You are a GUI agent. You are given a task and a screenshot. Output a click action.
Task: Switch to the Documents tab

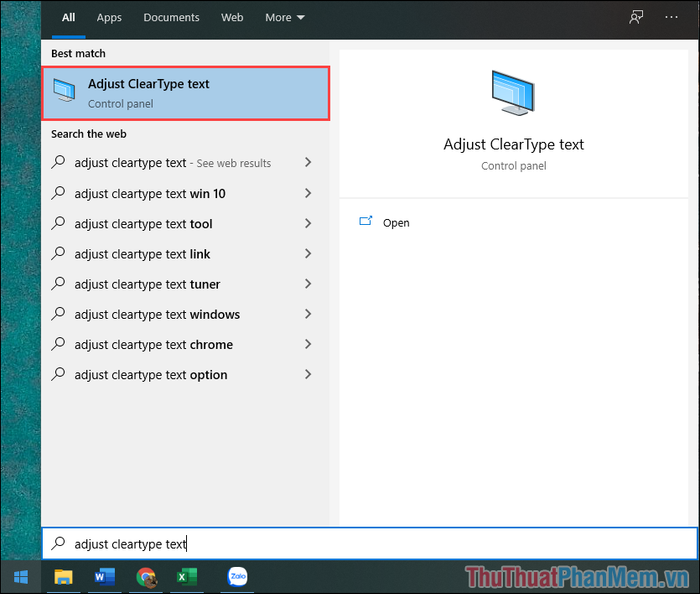pyautogui.click(x=171, y=18)
